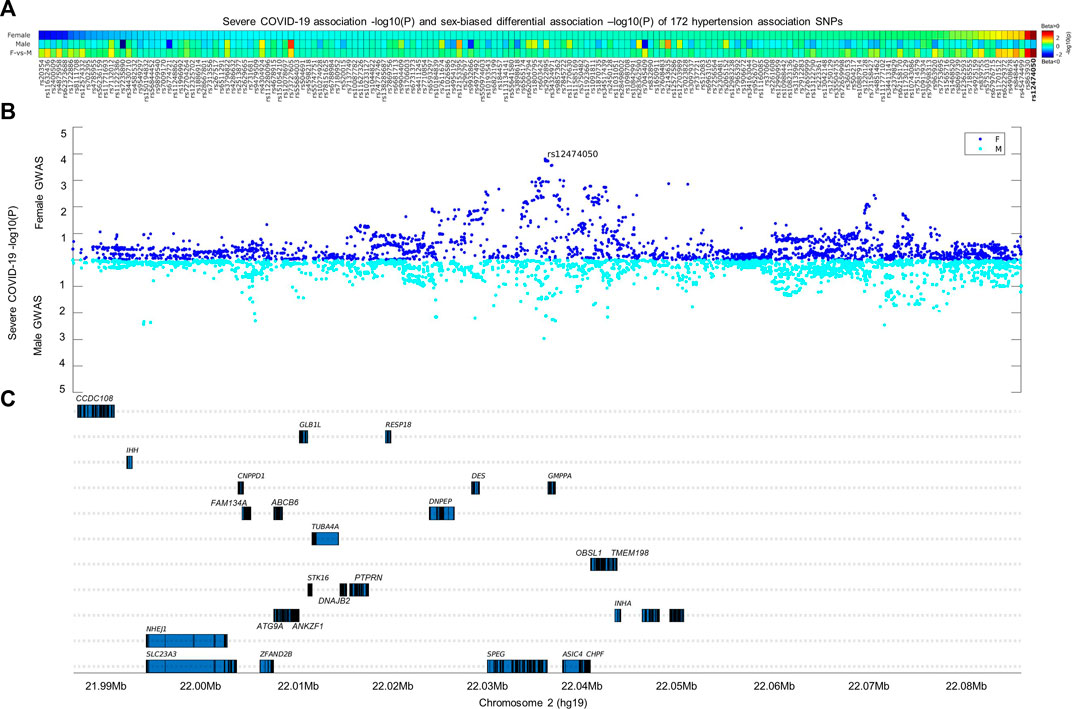Click the ATG9A gene label

point(269,626)
